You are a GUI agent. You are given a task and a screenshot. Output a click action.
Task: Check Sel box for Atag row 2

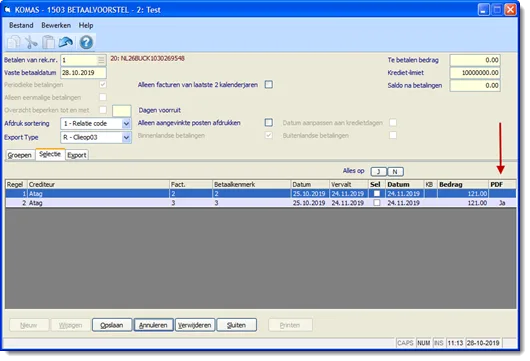click(x=377, y=203)
